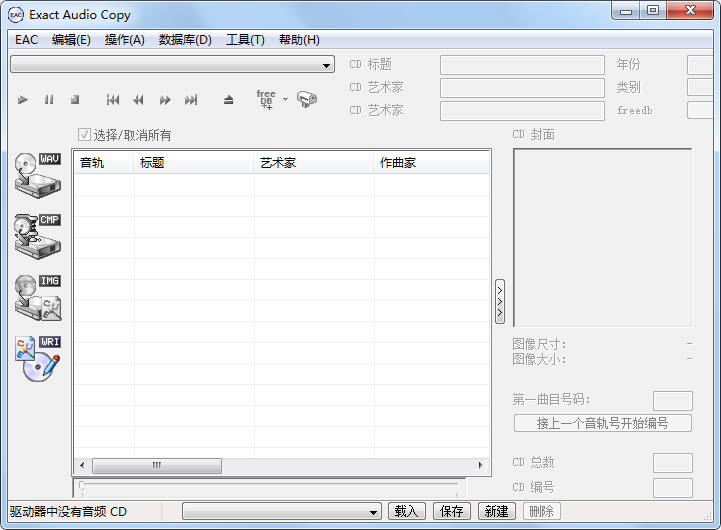Open the bottom status bar combo box
This screenshot has width=721, height=530.
282,511
